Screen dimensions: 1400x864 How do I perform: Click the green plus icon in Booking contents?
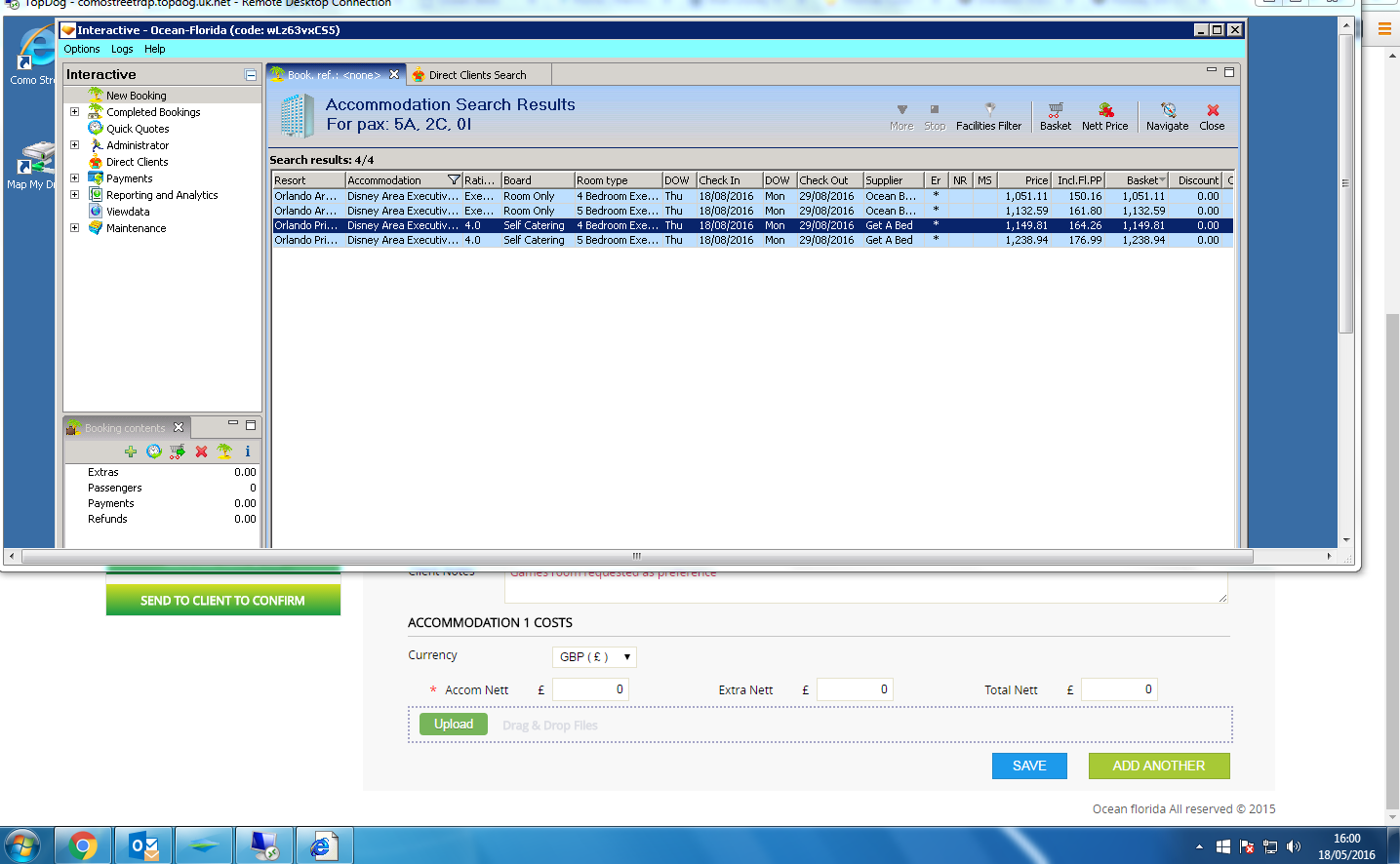131,452
